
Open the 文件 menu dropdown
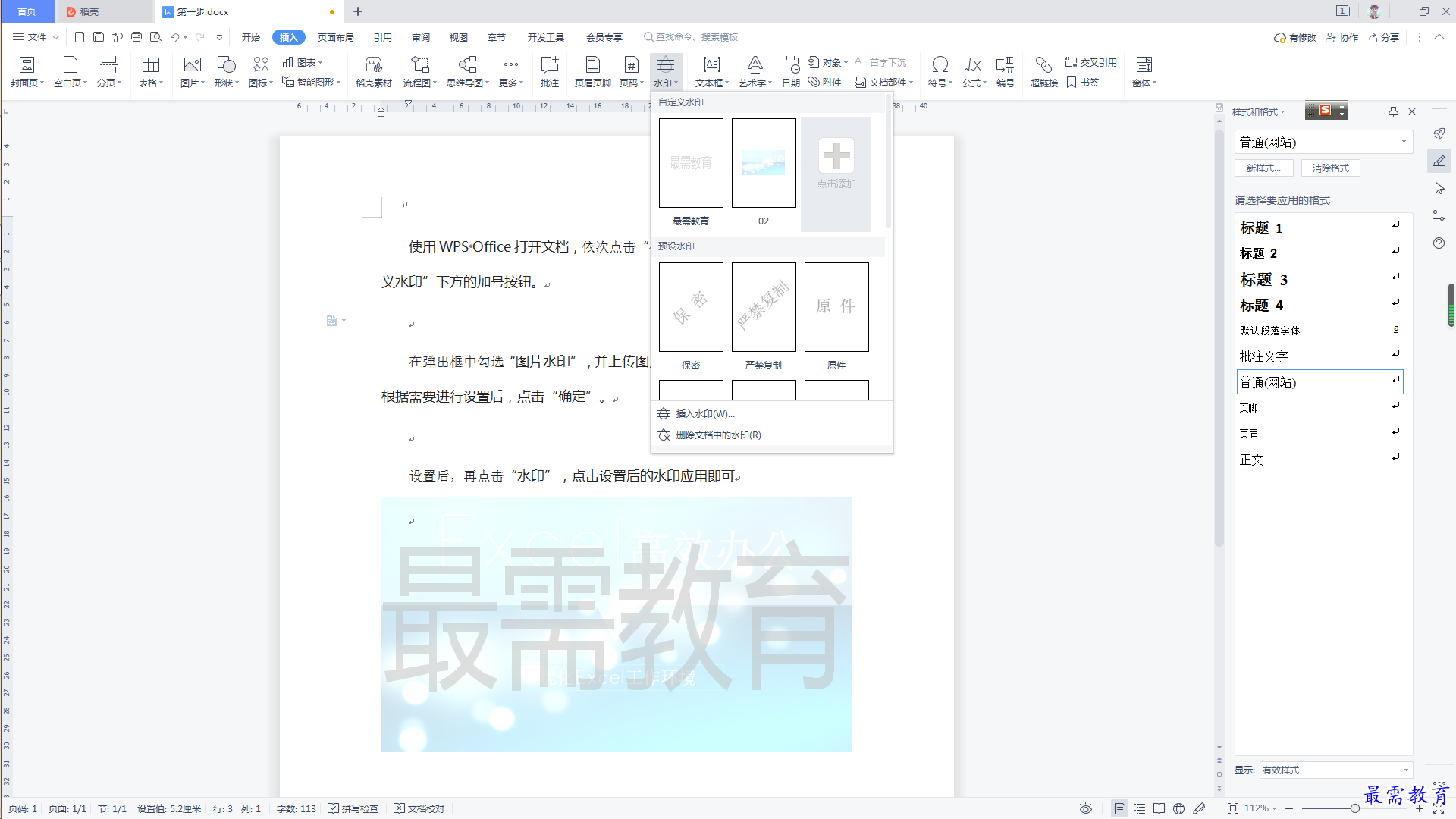[x=36, y=36]
